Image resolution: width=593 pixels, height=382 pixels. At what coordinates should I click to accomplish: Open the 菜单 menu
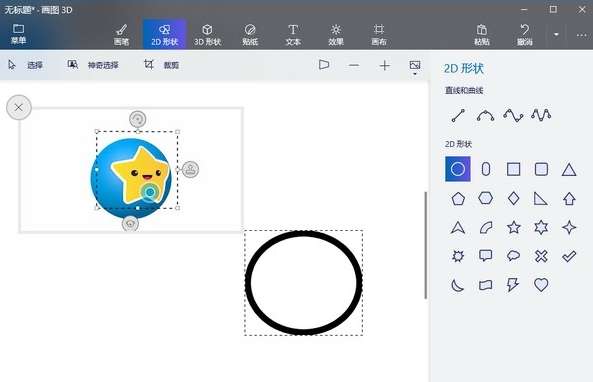(x=18, y=34)
